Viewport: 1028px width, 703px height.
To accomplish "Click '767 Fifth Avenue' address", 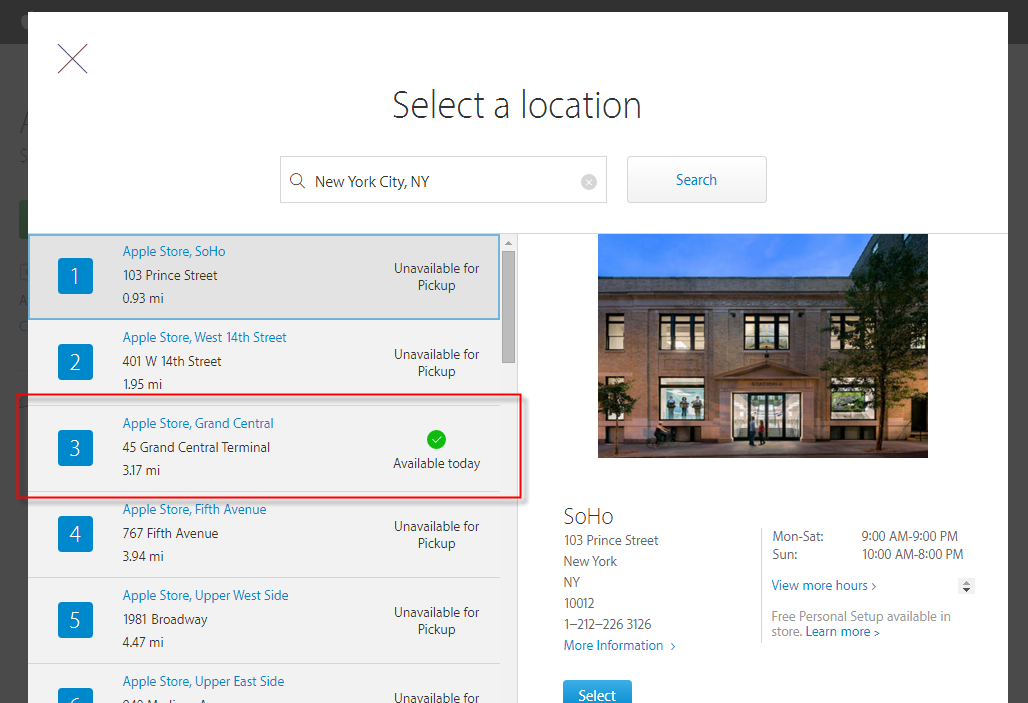I will [170, 533].
